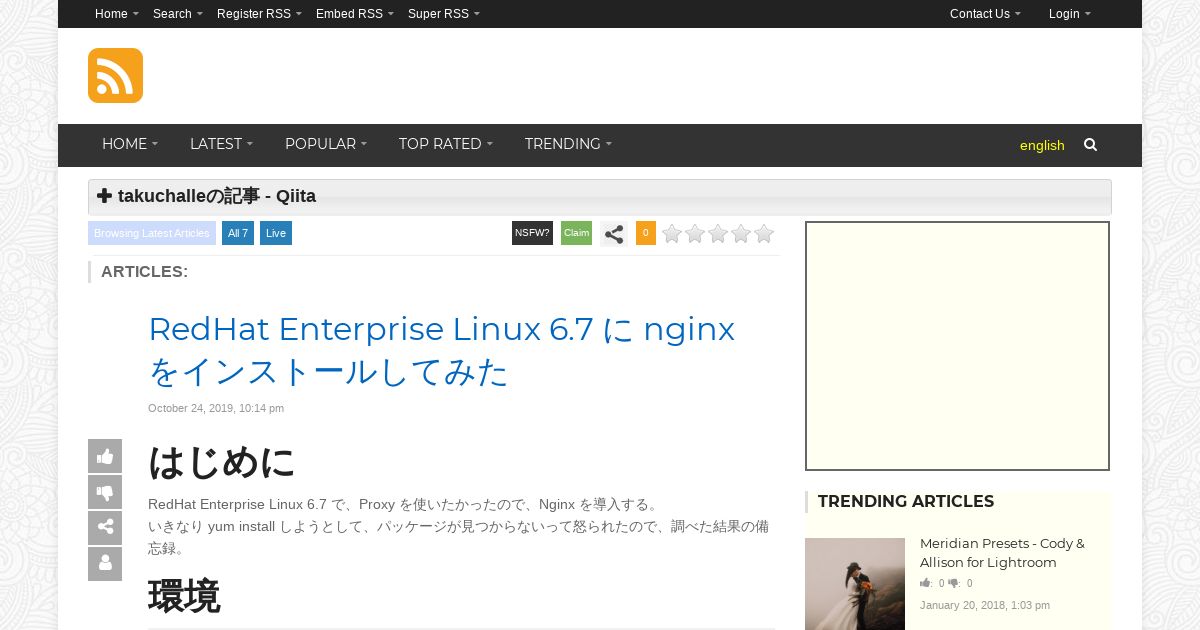Click the はじめに heading
Viewport: 1200px width, 630px height.
point(222,462)
